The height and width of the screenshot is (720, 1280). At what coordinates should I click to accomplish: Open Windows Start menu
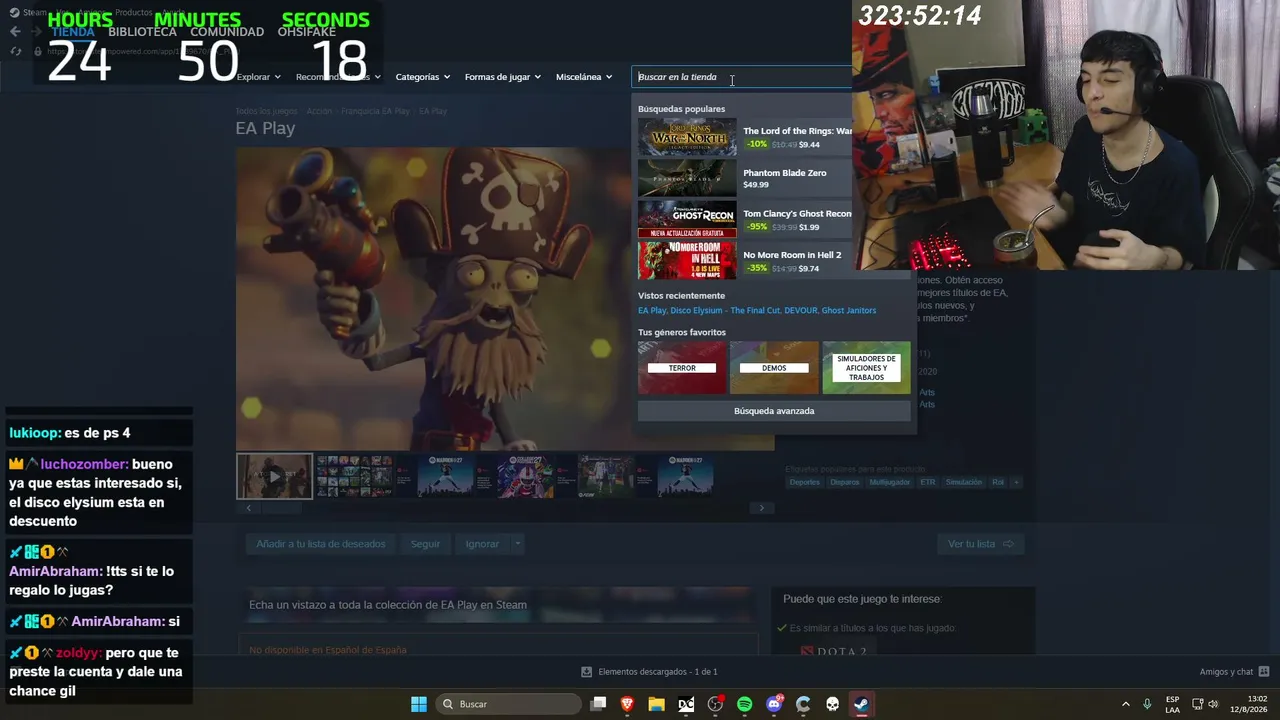(x=419, y=704)
